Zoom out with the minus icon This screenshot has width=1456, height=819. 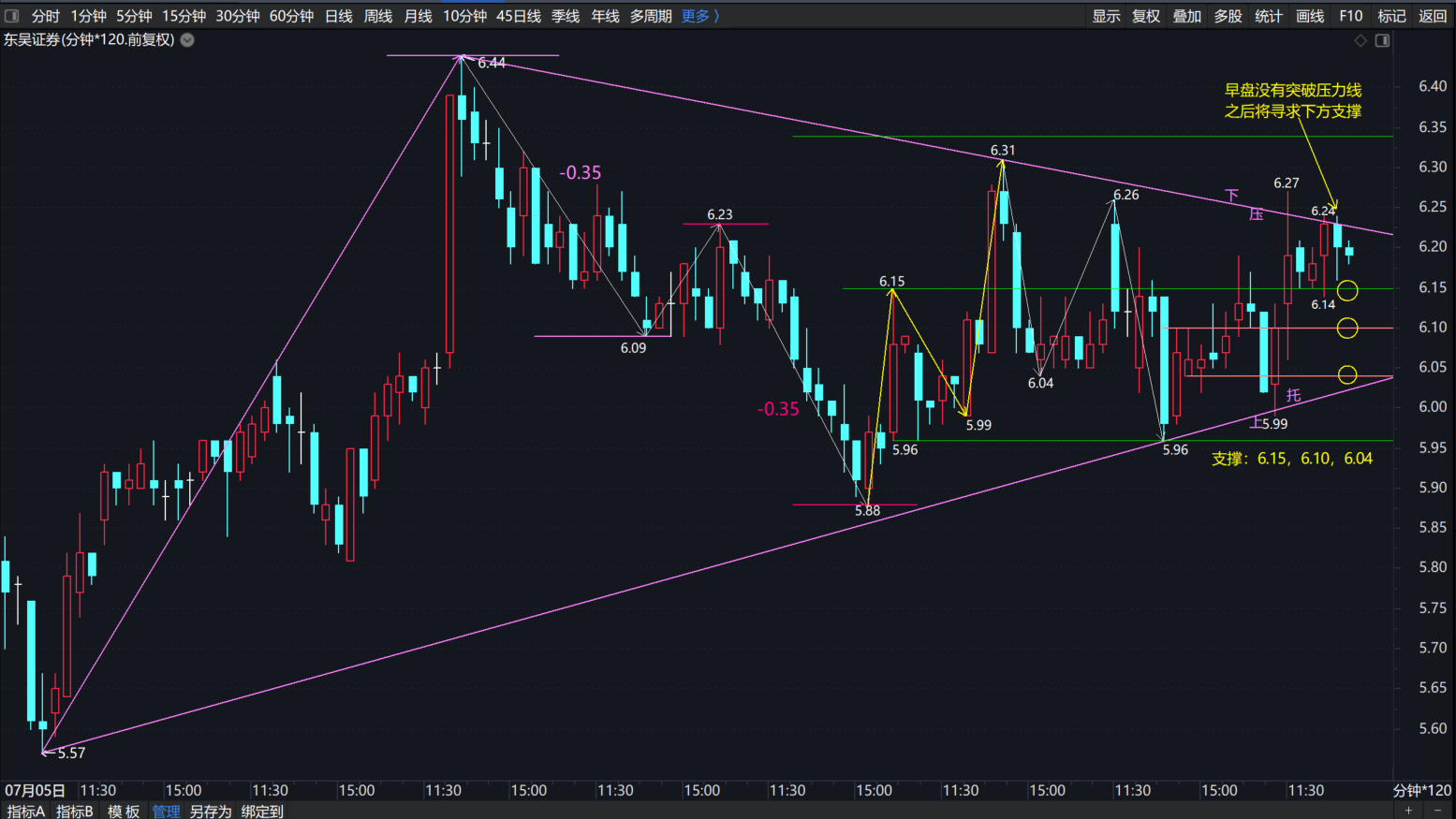(x=1438, y=811)
